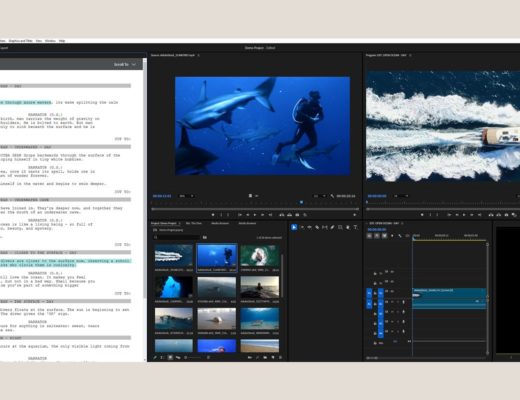
Task: Step forward one frame in Source monitor
Action: point(263,215)
